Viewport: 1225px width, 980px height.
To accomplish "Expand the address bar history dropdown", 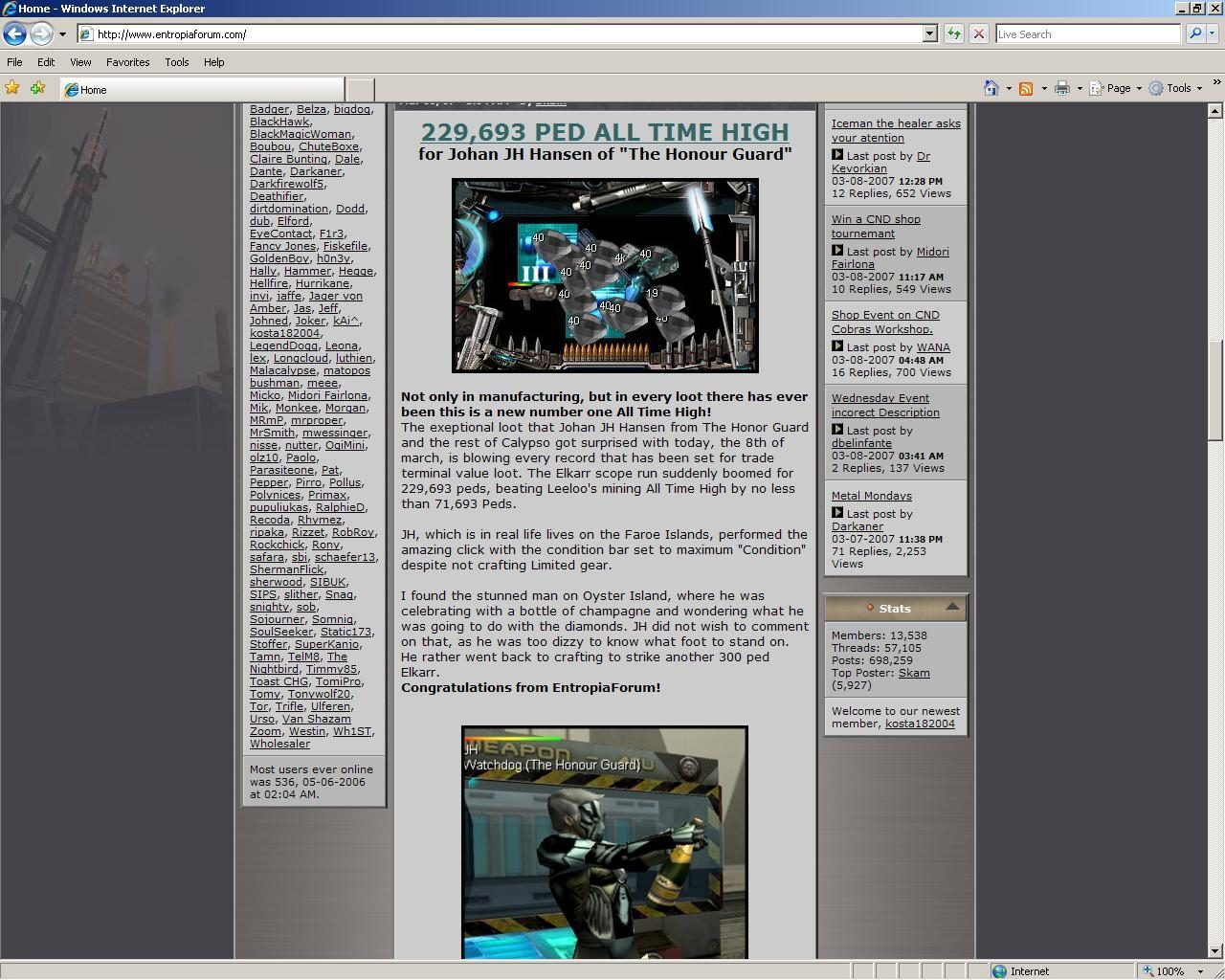I will coord(928,33).
